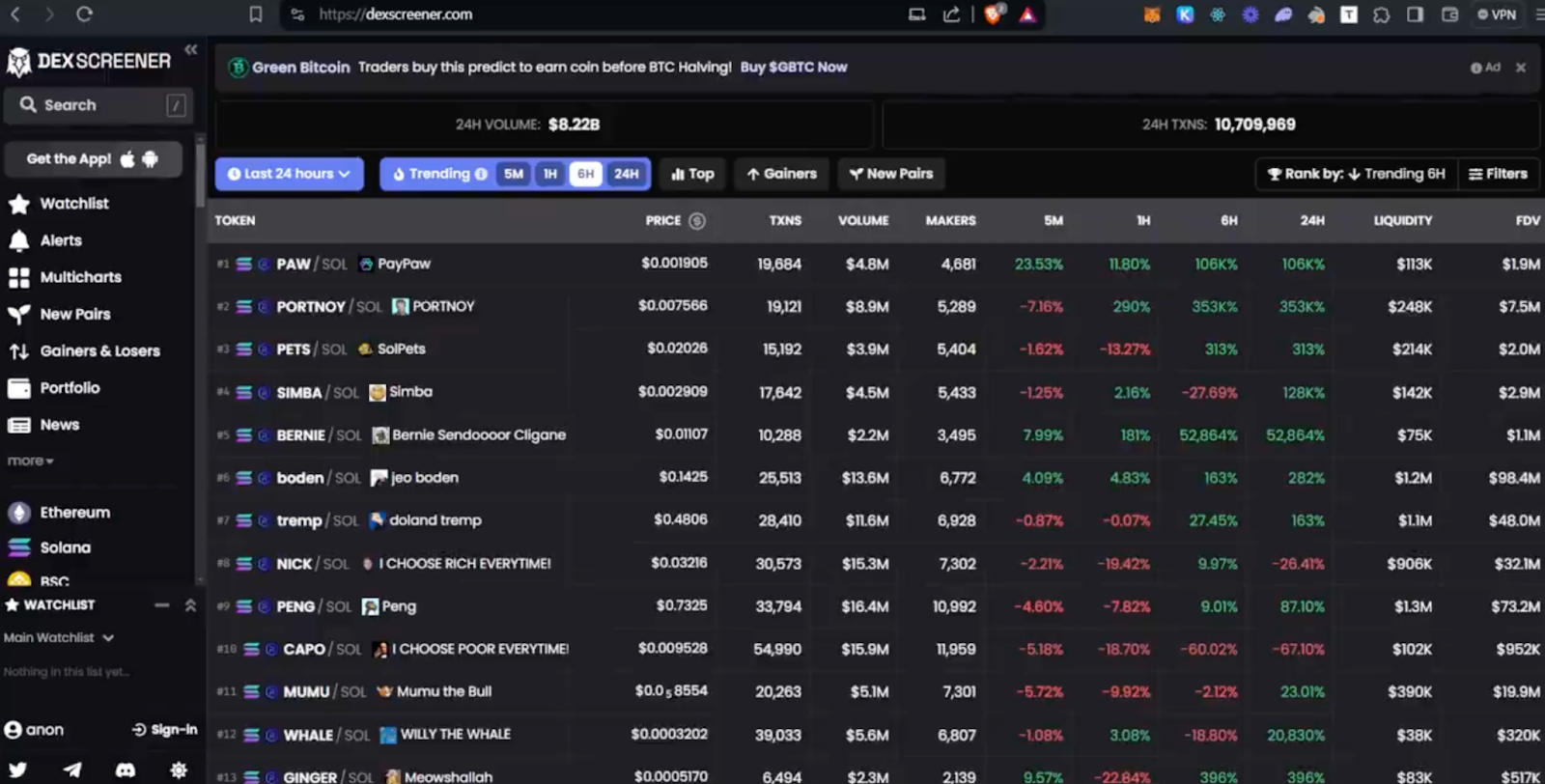Open Rank by Trending 6H dropdown

tap(1356, 174)
